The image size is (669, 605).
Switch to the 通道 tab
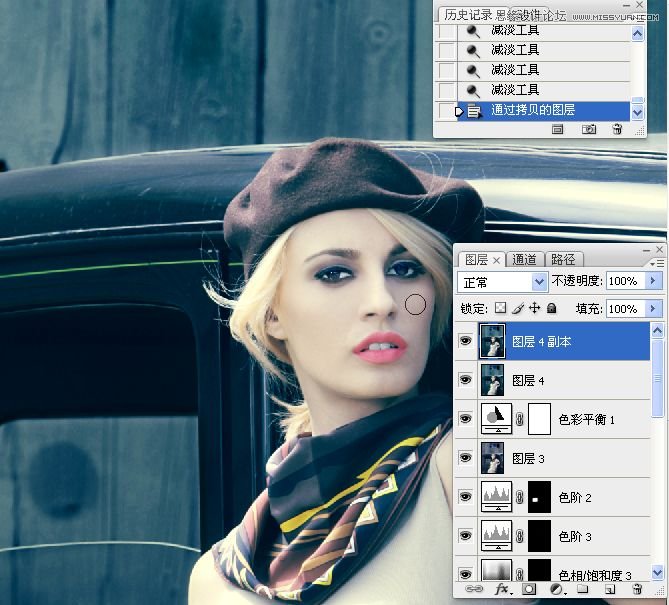525,259
